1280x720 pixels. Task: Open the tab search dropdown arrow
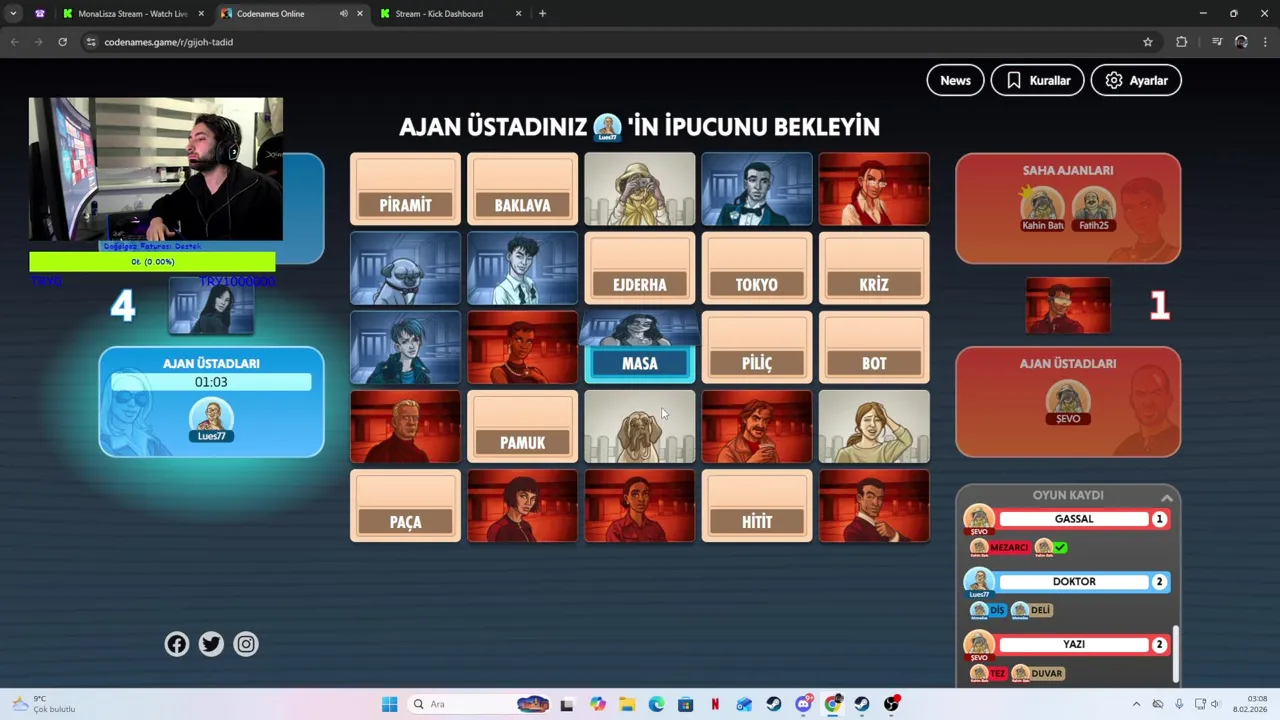[13, 14]
